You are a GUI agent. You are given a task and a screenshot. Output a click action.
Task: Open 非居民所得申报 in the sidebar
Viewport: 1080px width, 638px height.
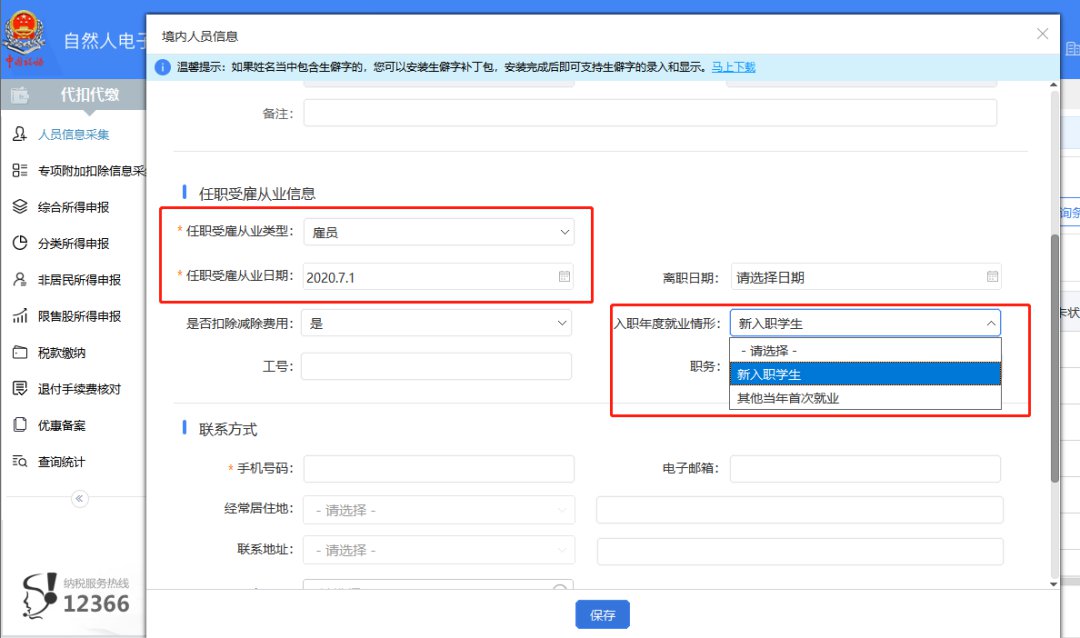coord(79,280)
